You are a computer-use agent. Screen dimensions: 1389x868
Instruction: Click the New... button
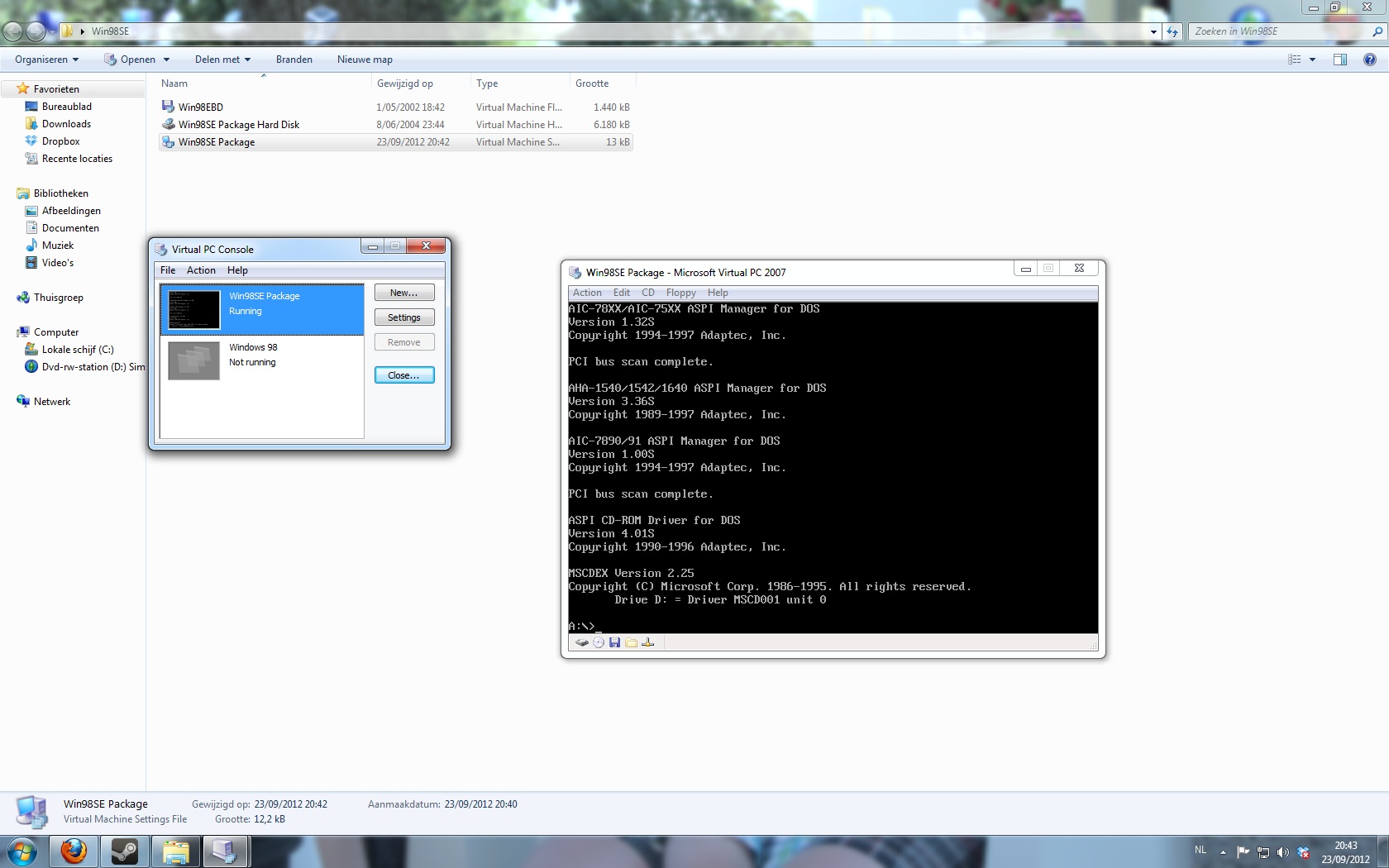point(404,293)
